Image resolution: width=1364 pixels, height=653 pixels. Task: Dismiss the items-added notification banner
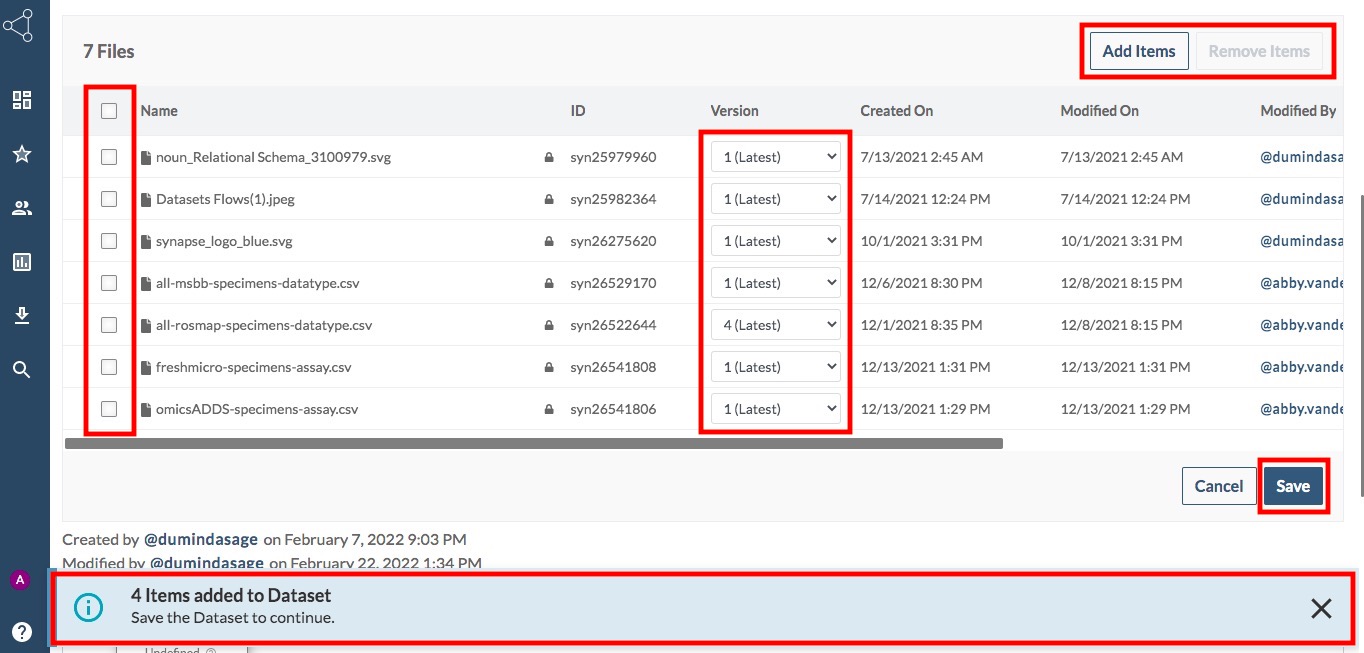click(1320, 607)
